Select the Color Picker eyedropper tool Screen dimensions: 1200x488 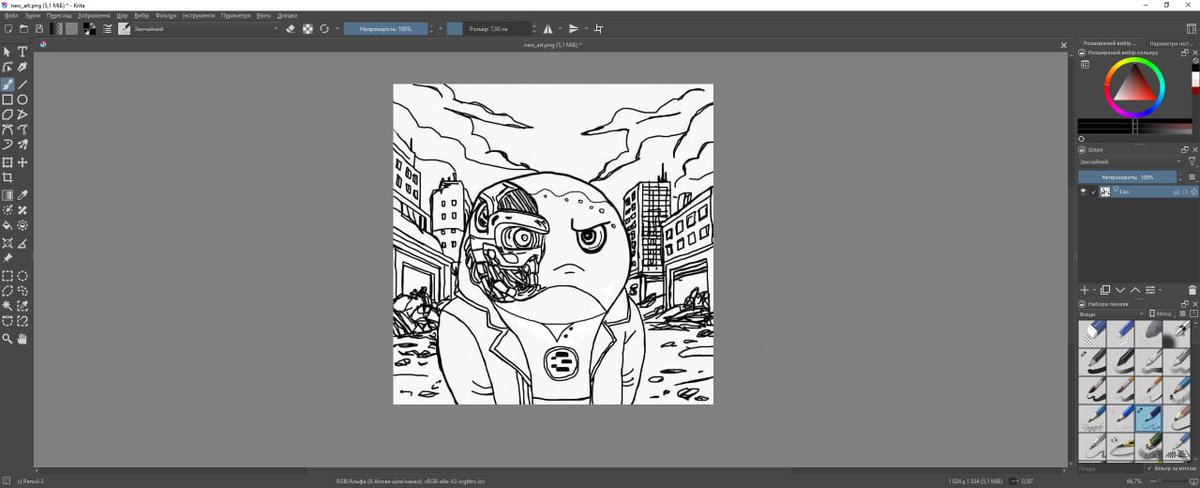pyautogui.click(x=22, y=195)
